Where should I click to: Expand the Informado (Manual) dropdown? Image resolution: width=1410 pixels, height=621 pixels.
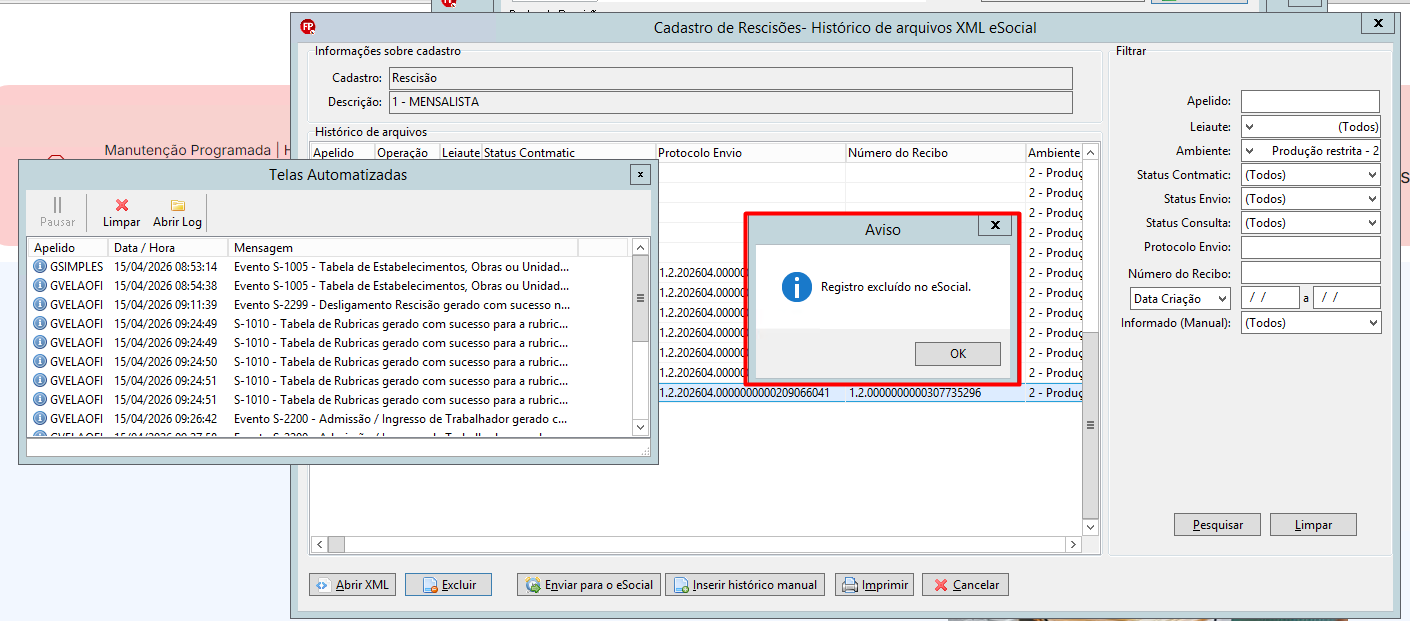click(1311, 323)
